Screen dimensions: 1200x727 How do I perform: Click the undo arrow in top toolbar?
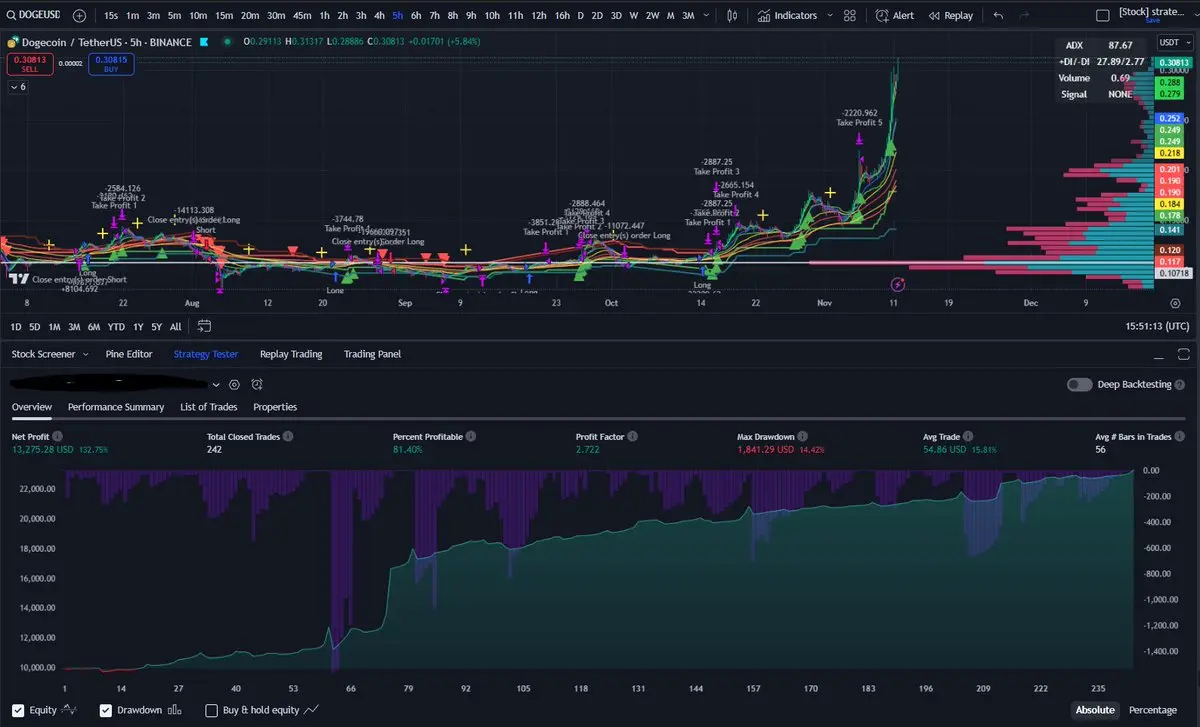[999, 16]
